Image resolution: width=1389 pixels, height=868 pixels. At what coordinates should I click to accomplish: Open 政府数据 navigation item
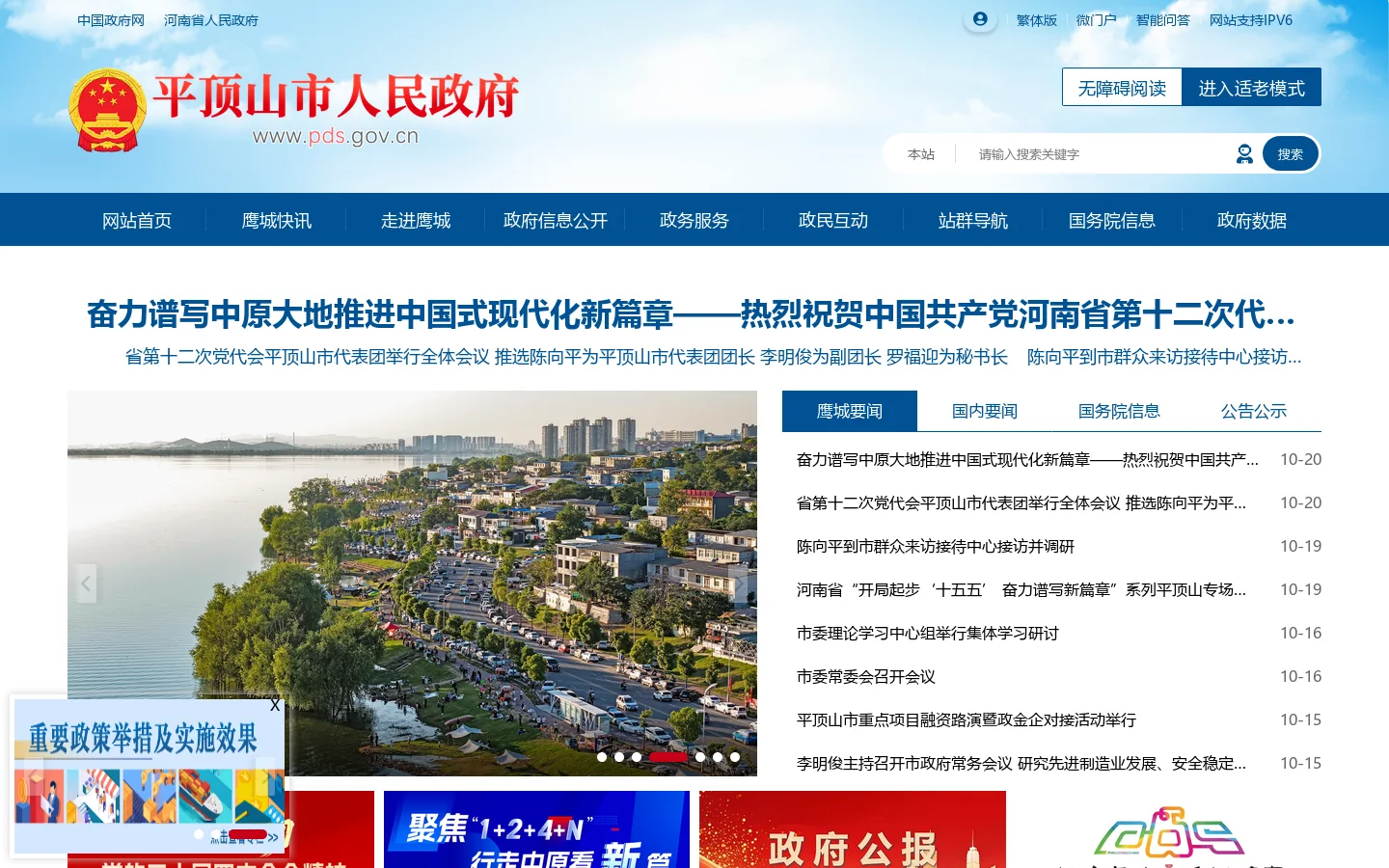(1252, 221)
